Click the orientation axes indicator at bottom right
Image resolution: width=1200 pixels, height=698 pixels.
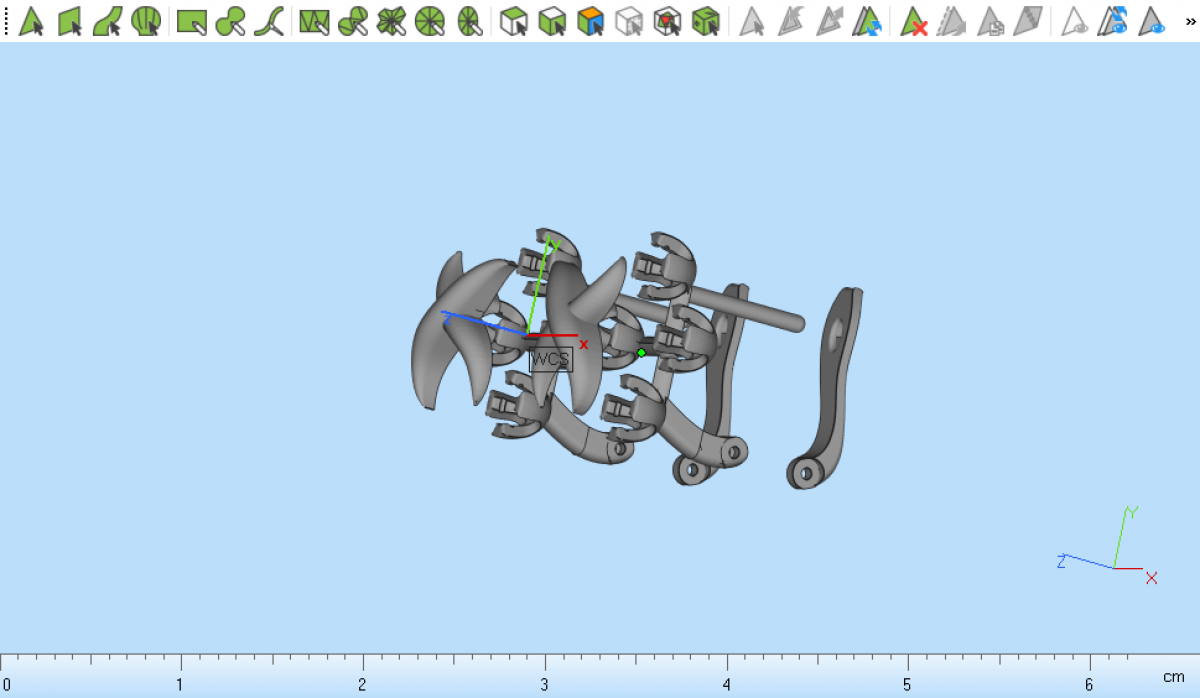[x=1112, y=548]
